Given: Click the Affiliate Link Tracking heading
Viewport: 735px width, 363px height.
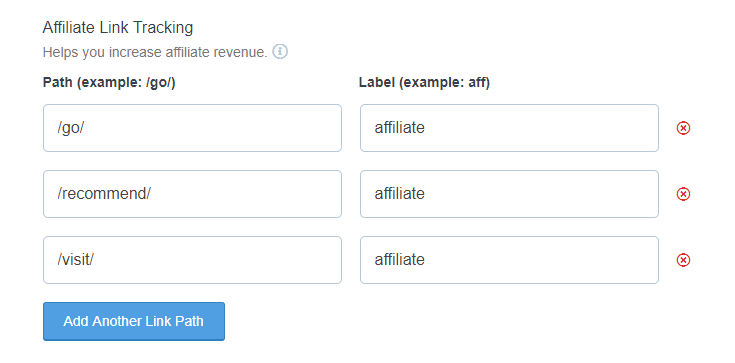Looking at the screenshot, I should click(x=118, y=28).
